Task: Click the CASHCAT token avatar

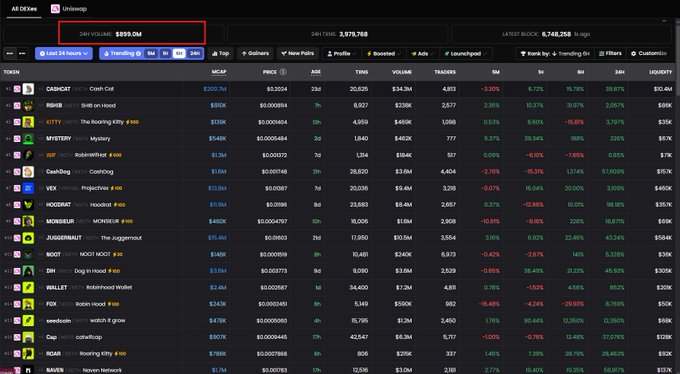Action: (x=28, y=89)
